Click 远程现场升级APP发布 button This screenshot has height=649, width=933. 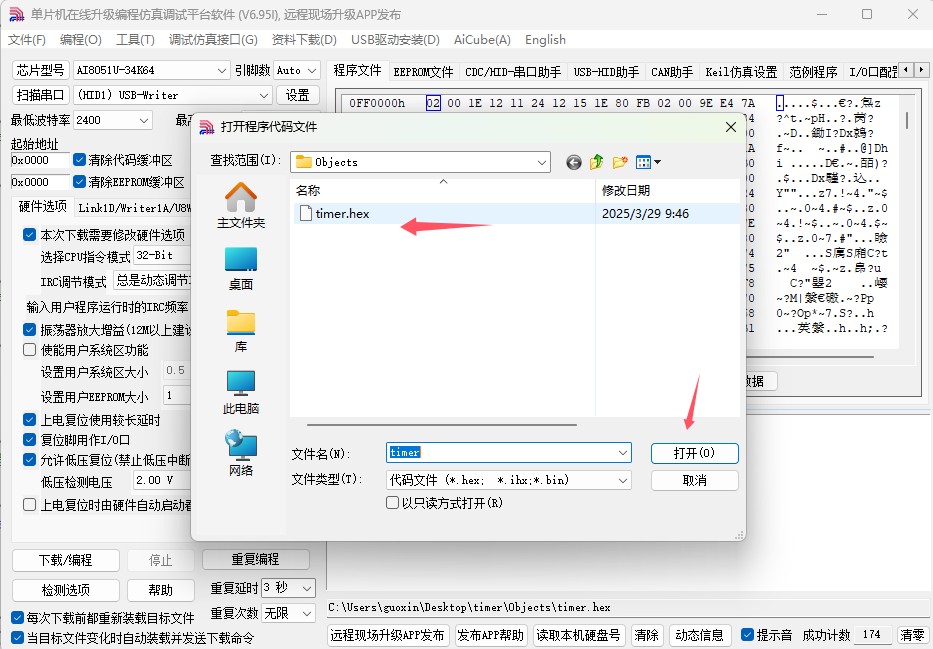pos(387,635)
